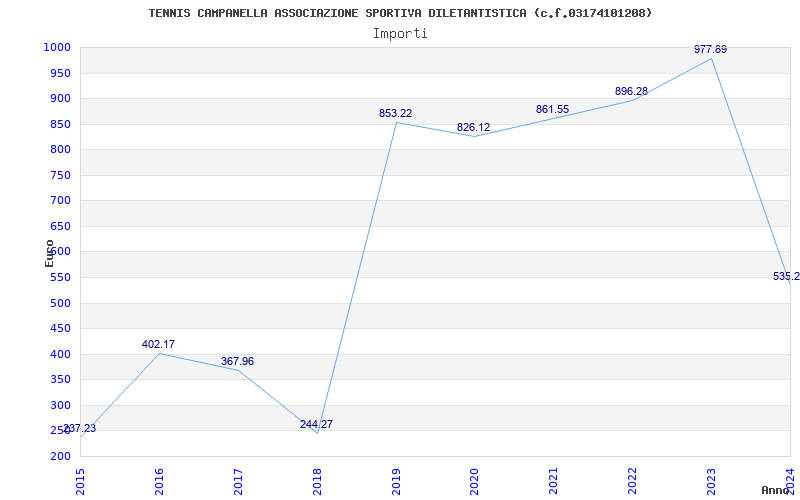Click the 2019 x-axis year label
Image resolution: width=800 pixels, height=500 pixels.
pyautogui.click(x=396, y=482)
